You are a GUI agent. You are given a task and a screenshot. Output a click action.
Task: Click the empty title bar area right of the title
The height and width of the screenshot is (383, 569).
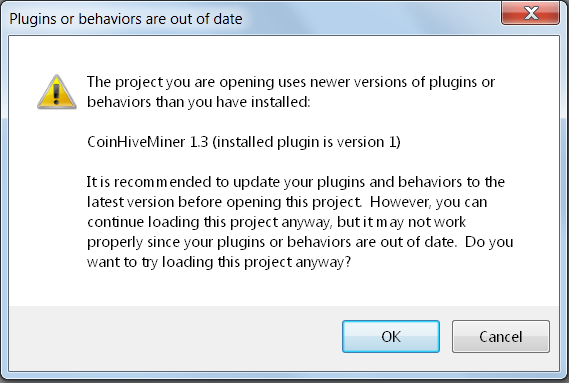point(370,18)
